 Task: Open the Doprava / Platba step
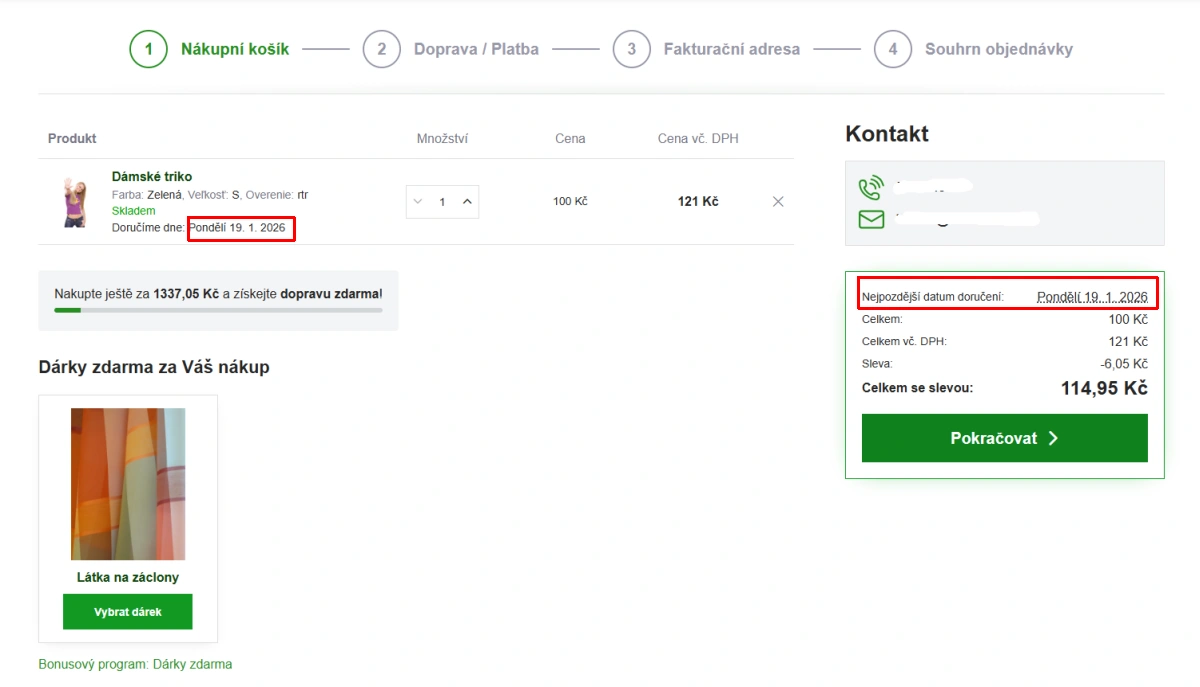pos(476,49)
